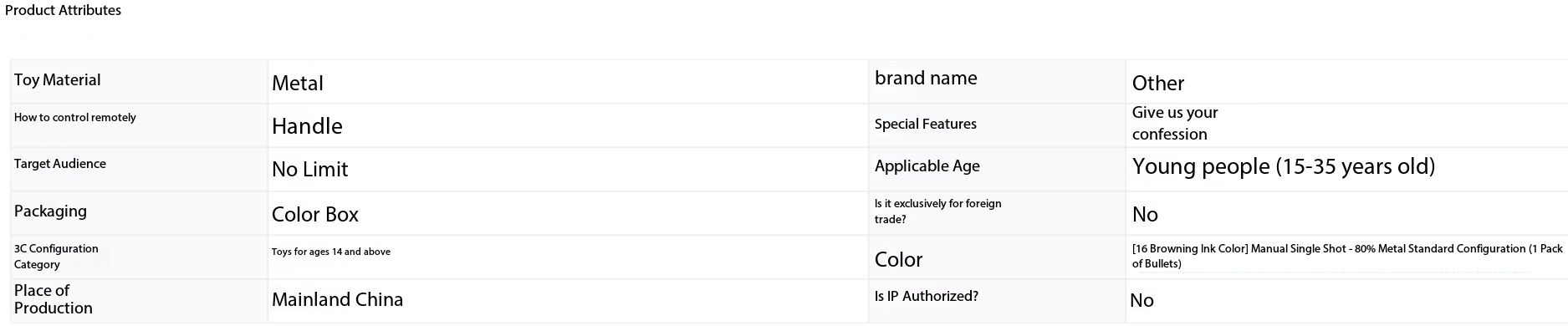Select the Packaging label cell

139,213
